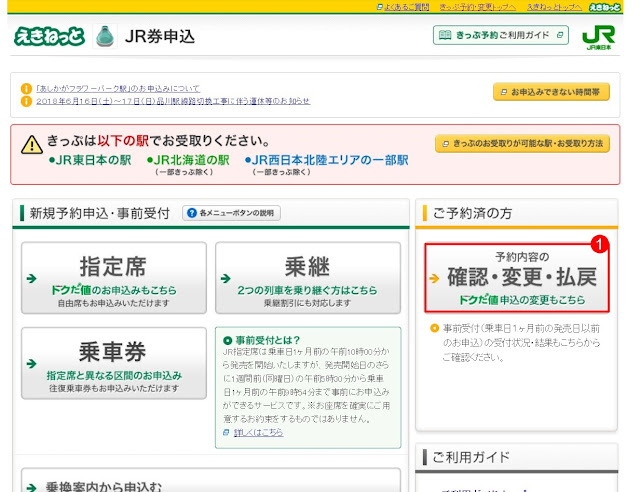
Task: Go to えきねっとトップへ link
Action: (554, 7)
